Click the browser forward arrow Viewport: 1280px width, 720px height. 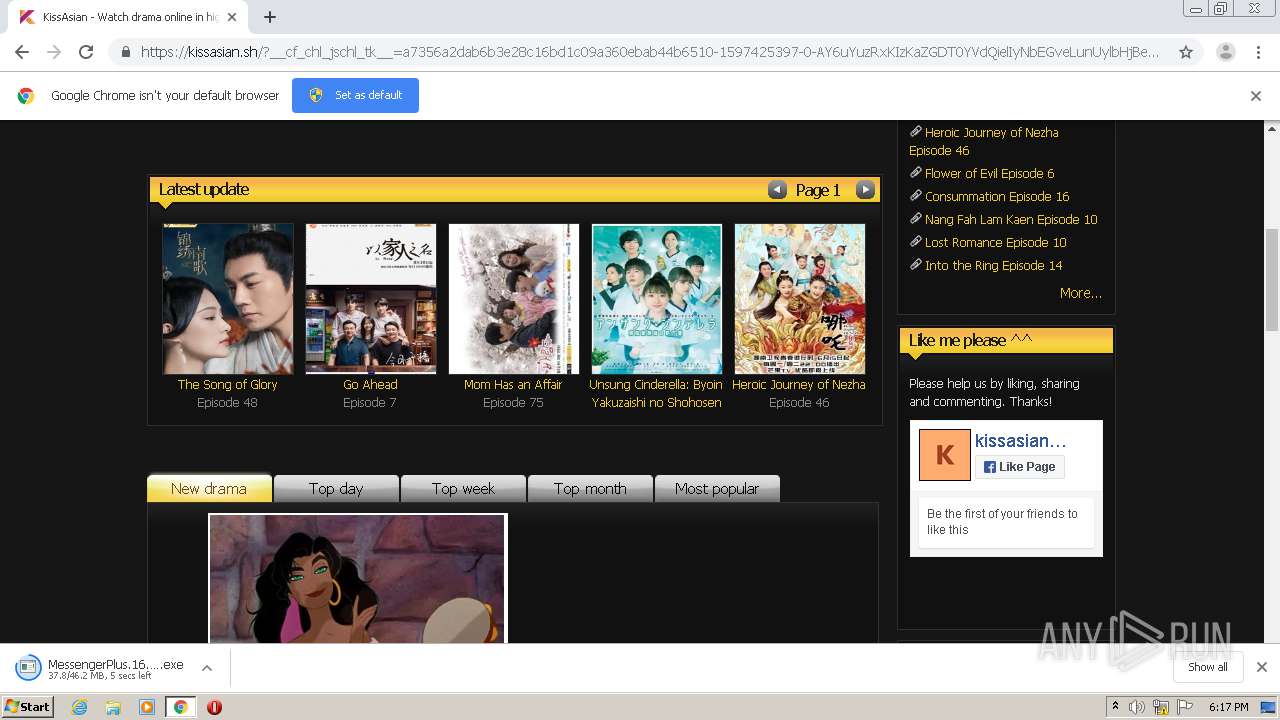click(54, 52)
